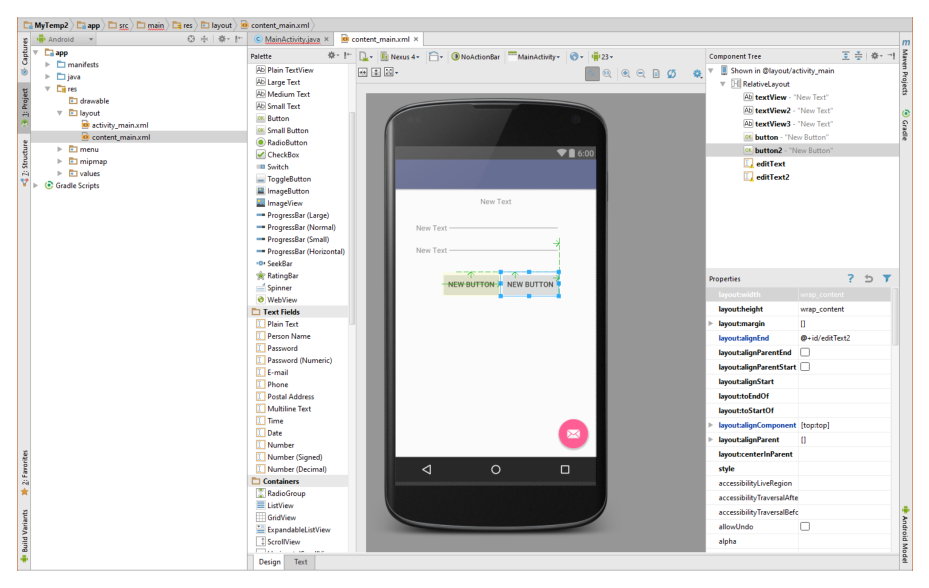Open the Maven Projects side tab
The width and height of the screenshot is (929, 588).
(905, 68)
